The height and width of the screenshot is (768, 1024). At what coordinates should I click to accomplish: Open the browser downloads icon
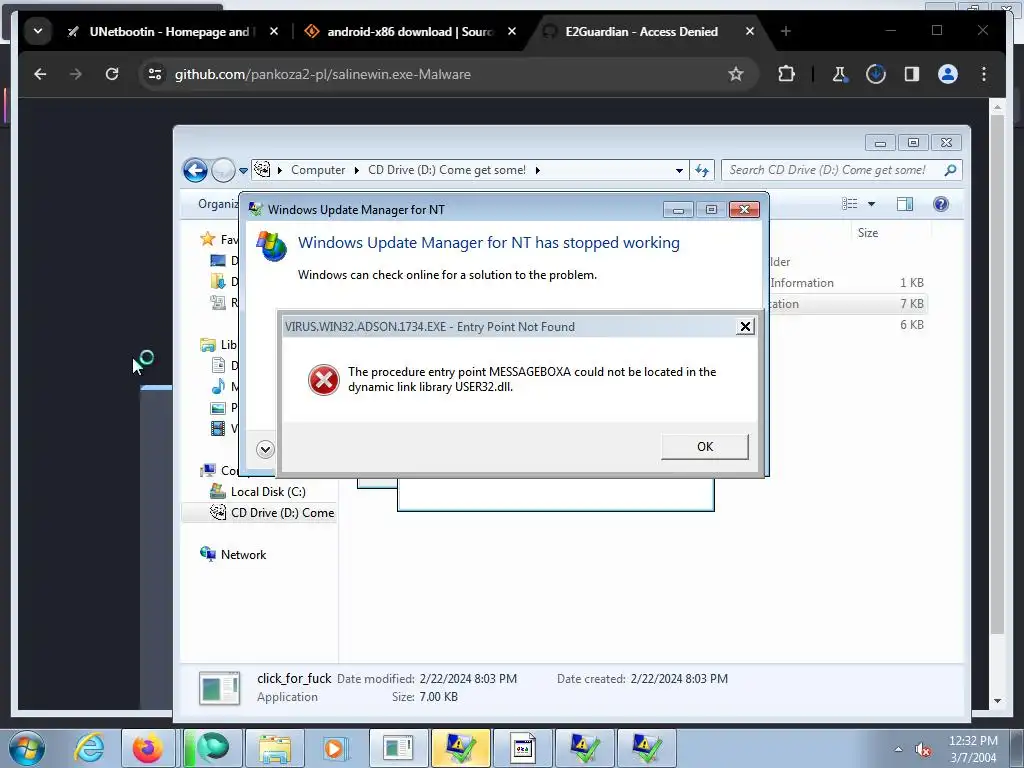click(876, 74)
